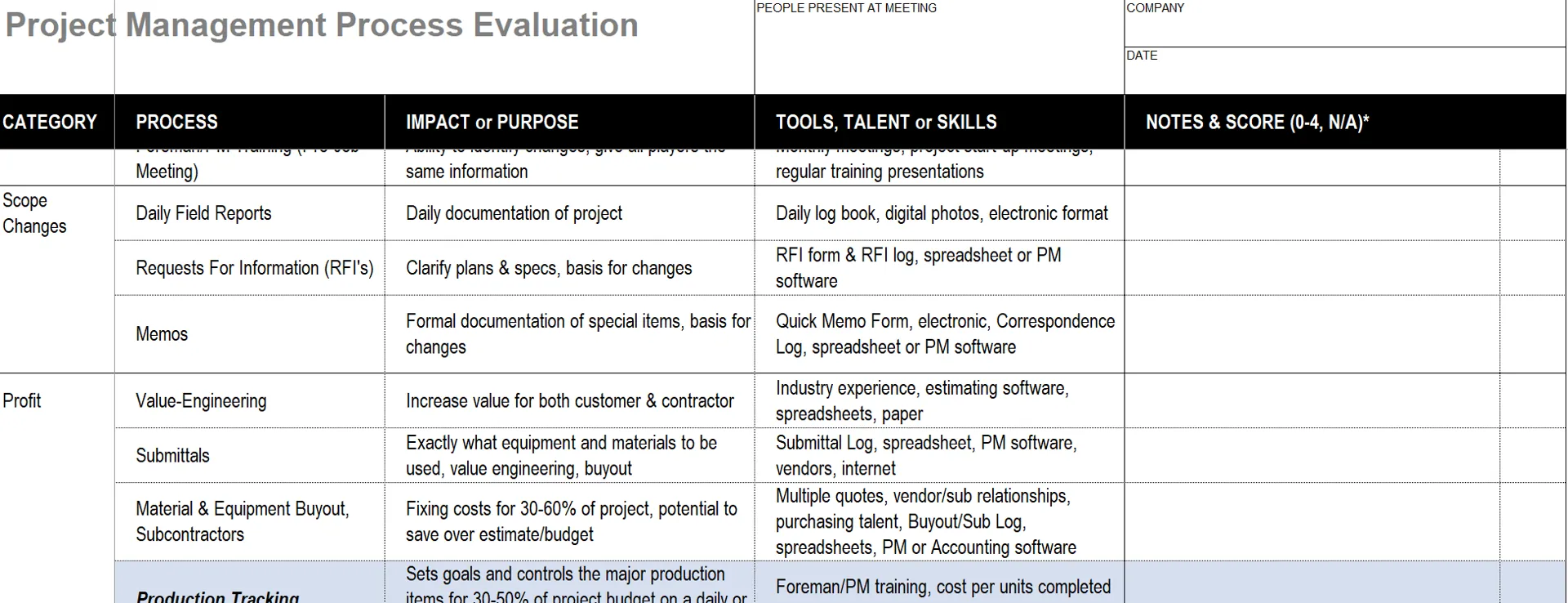Image resolution: width=1568 pixels, height=603 pixels.
Task: Select the TOOLS, TALENT or SKILLS header
Action: click(x=886, y=122)
